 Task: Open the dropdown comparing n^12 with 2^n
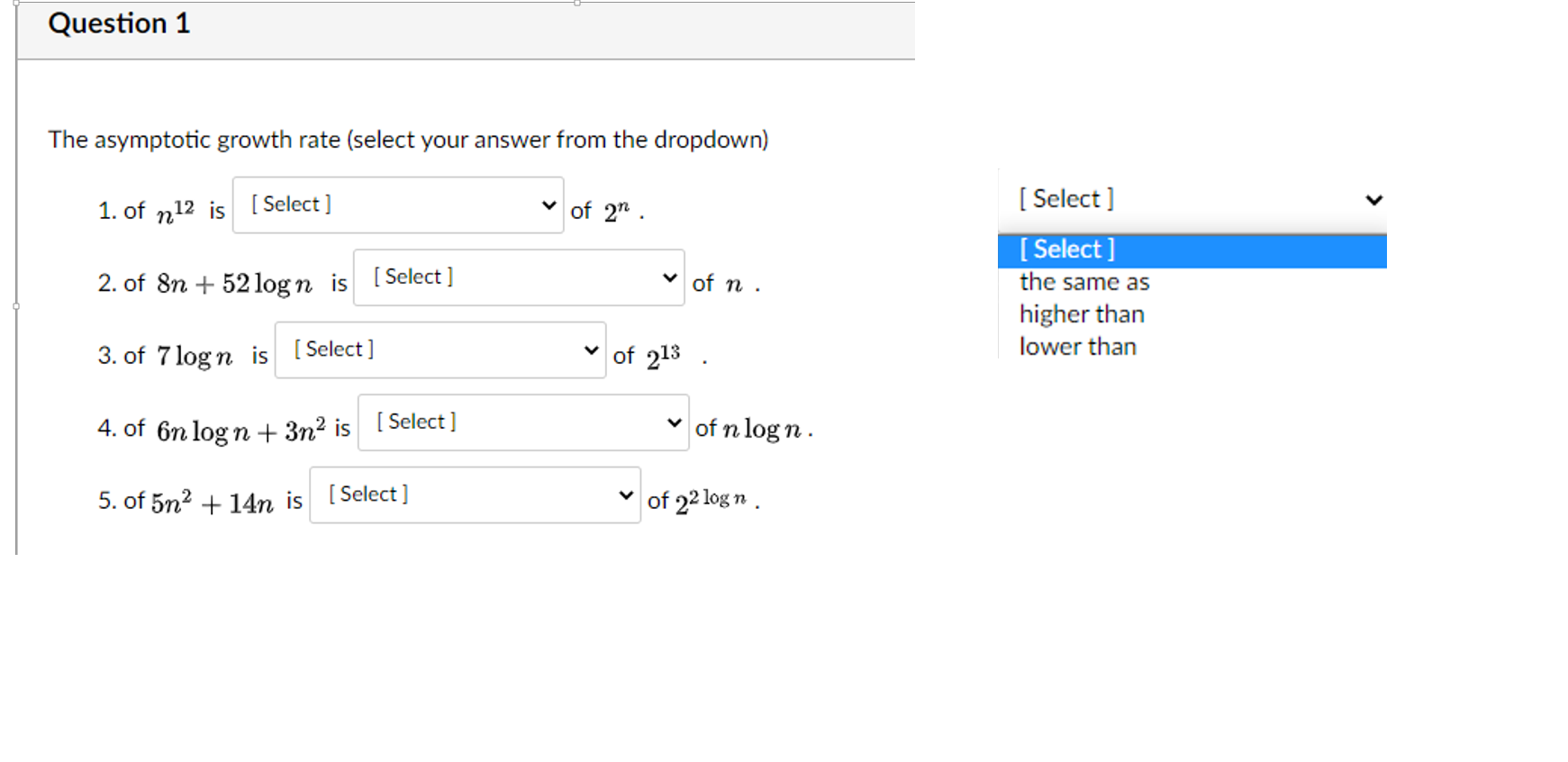point(396,205)
